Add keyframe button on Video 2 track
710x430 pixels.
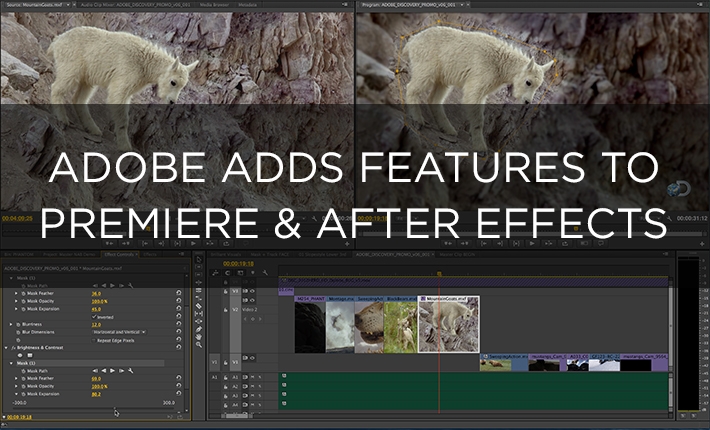coord(253,319)
